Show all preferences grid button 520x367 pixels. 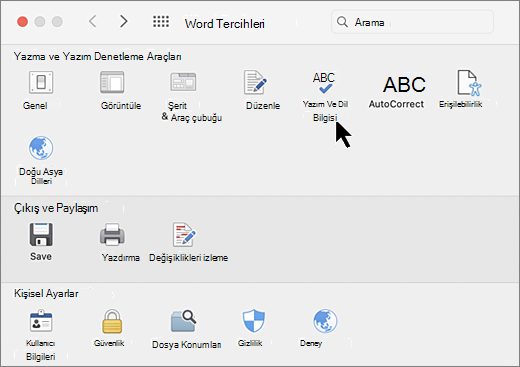(161, 22)
